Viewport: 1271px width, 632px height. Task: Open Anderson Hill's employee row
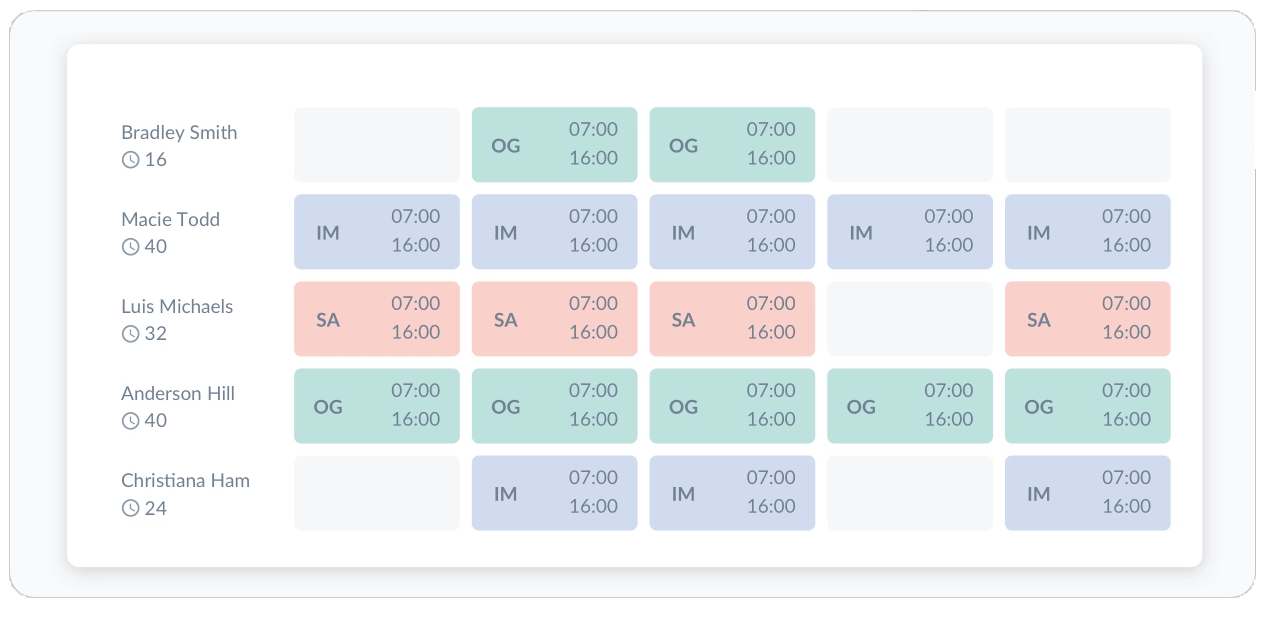[x=178, y=393]
